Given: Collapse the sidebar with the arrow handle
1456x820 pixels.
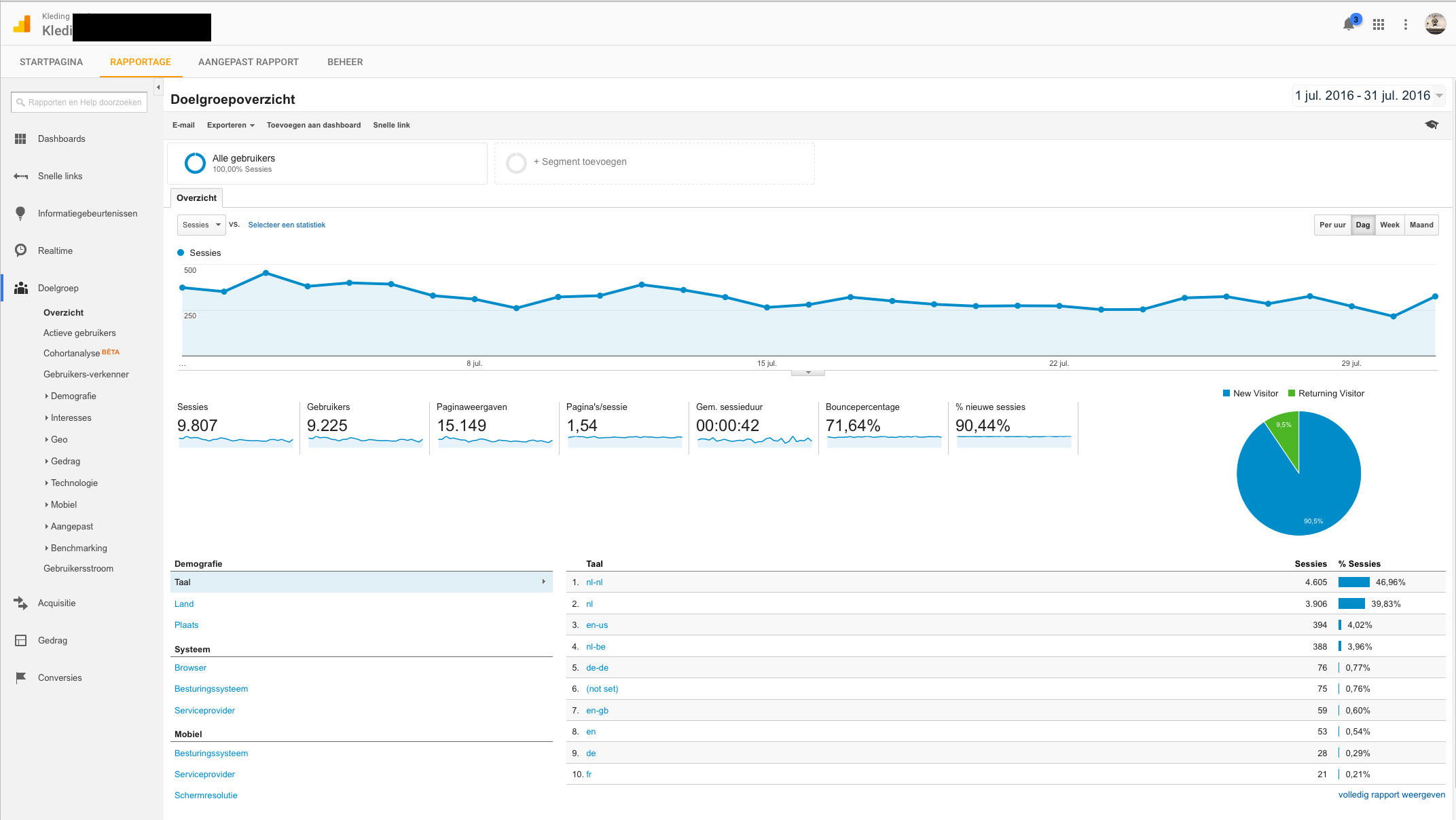Looking at the screenshot, I should (x=158, y=87).
